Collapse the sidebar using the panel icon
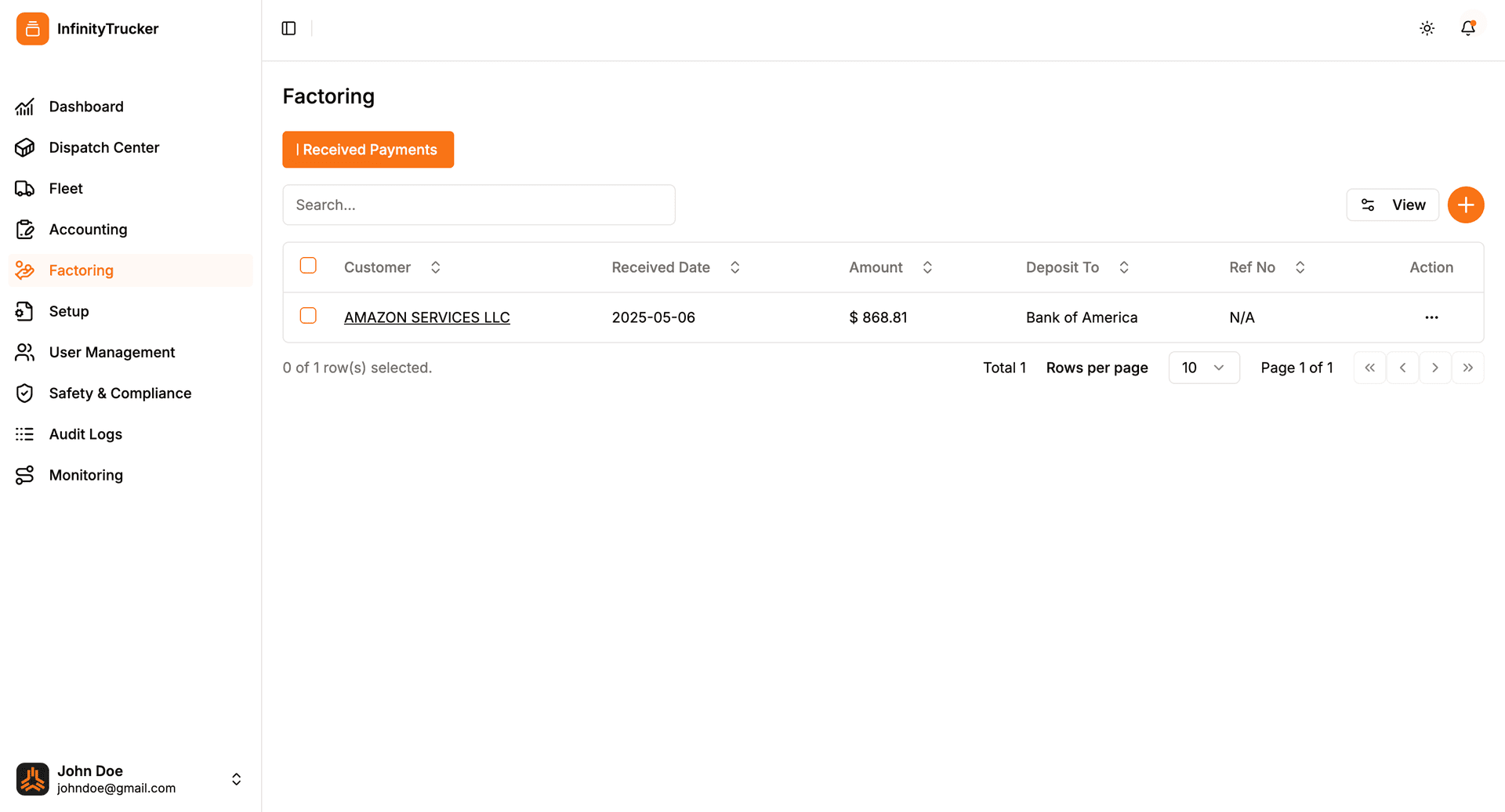Image resolution: width=1505 pixels, height=812 pixels. tap(288, 27)
